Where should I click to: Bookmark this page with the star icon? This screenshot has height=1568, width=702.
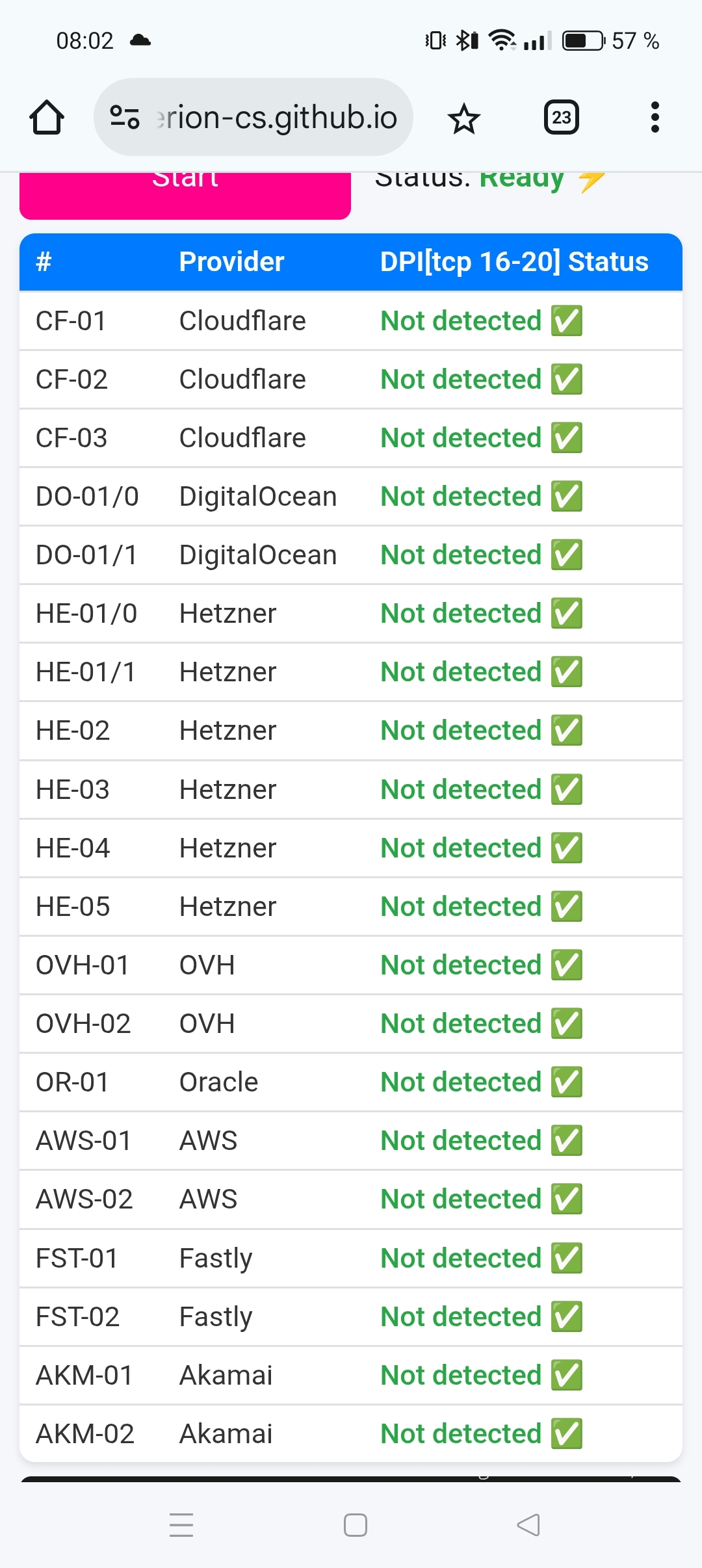click(x=463, y=119)
